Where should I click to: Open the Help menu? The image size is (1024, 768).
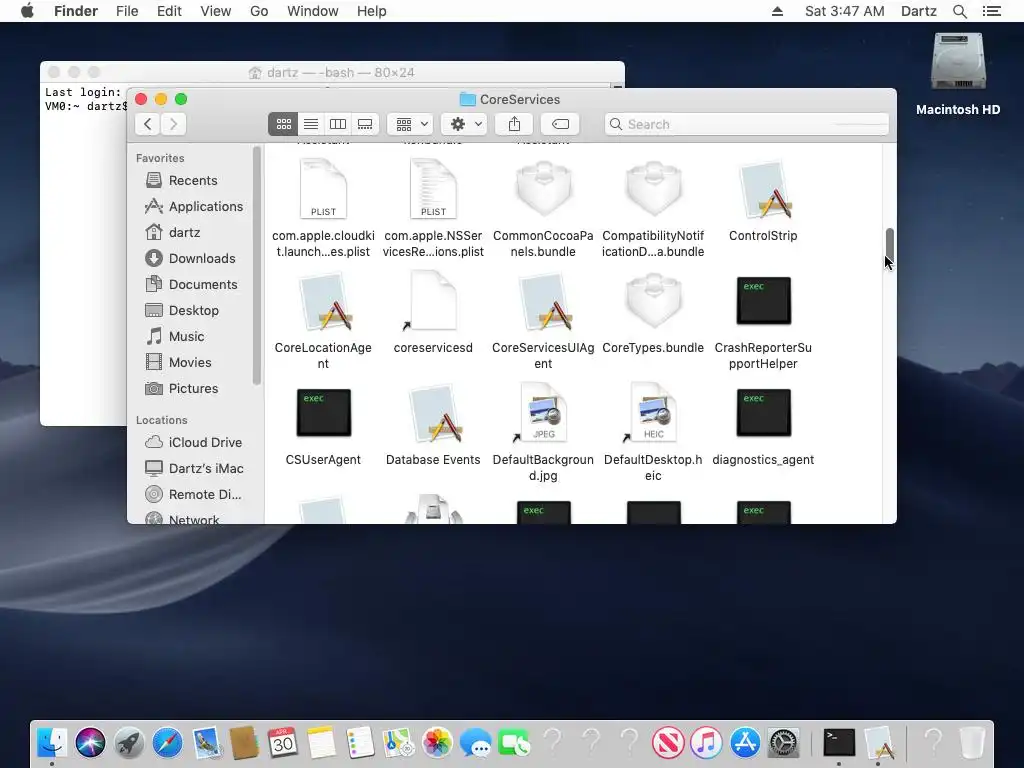point(372,11)
